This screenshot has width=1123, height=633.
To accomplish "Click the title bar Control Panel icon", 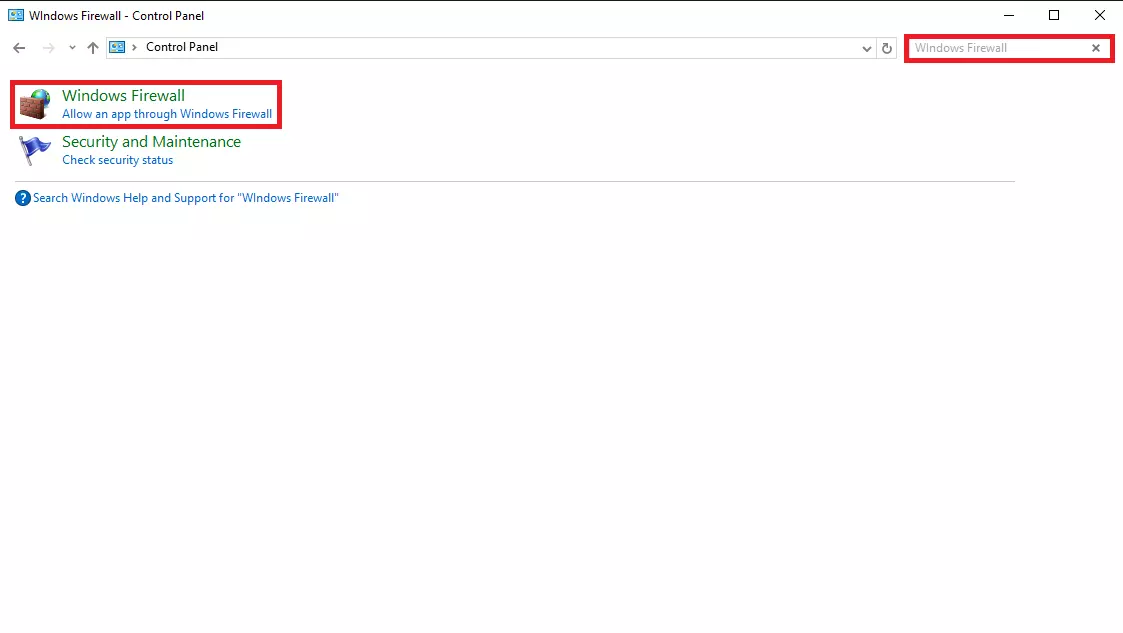I will [16, 15].
